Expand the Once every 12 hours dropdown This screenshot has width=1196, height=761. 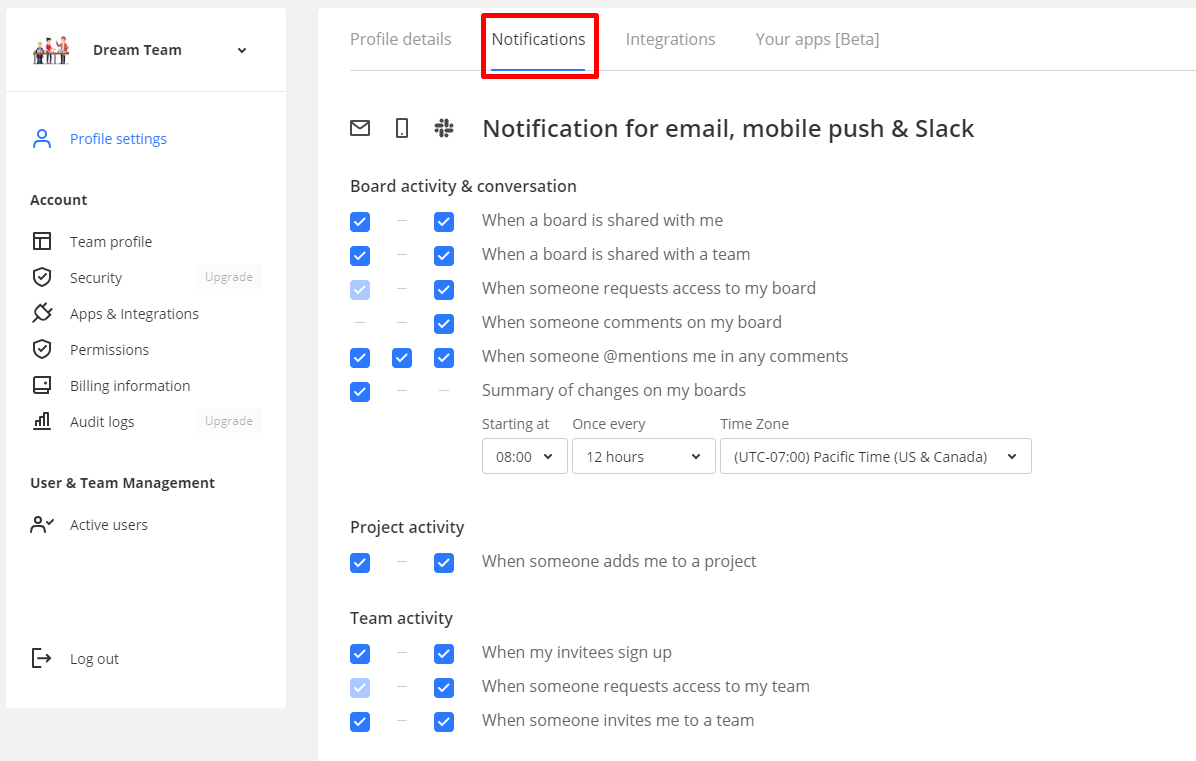(643, 456)
